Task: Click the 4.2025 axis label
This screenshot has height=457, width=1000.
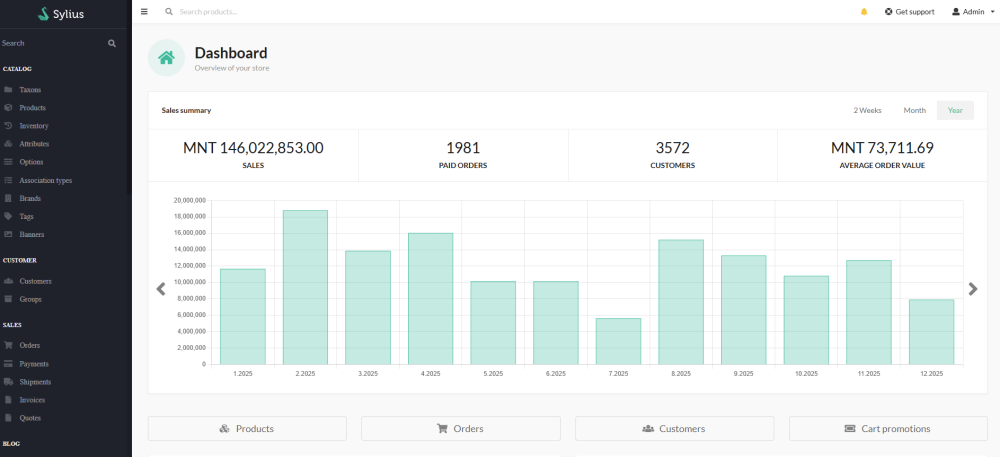Action: coord(430,374)
